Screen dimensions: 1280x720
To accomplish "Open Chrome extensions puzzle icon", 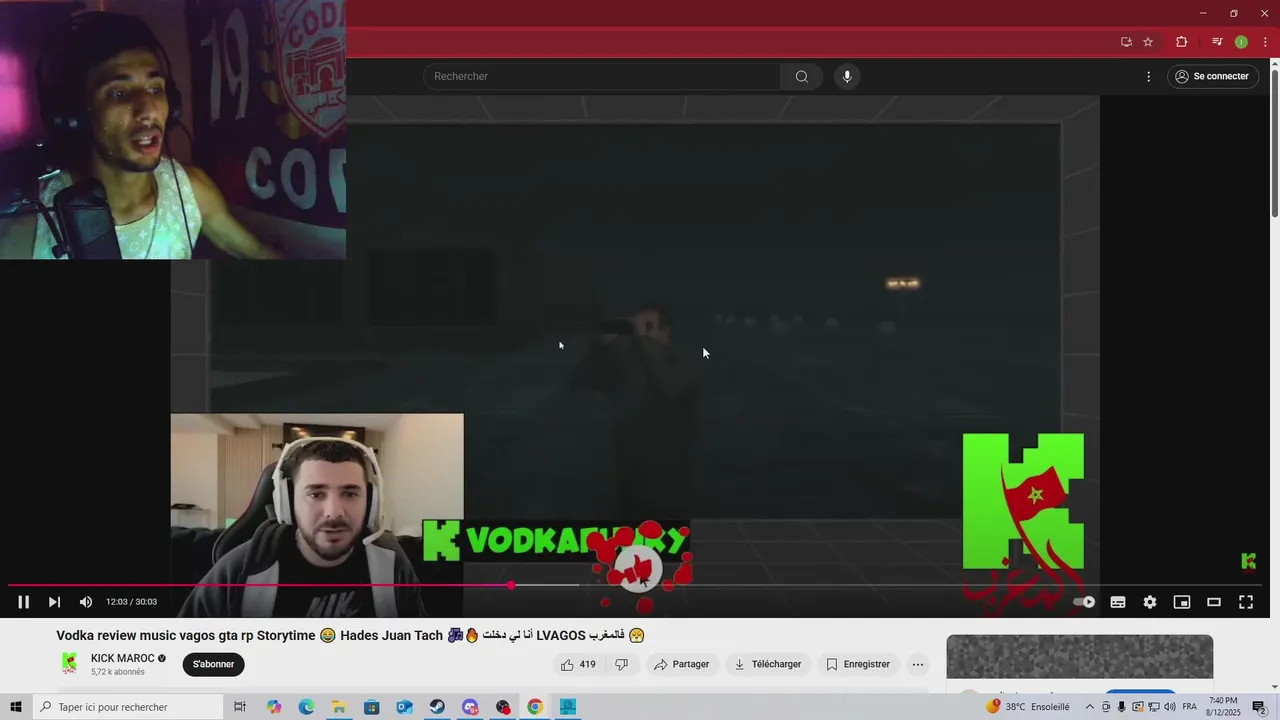I will tap(1182, 42).
